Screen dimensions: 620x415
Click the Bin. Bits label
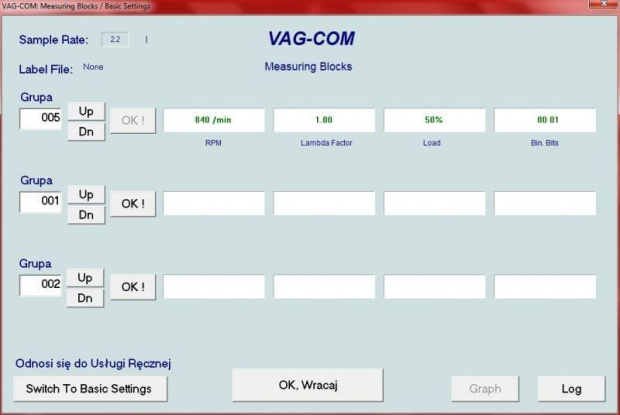544,143
